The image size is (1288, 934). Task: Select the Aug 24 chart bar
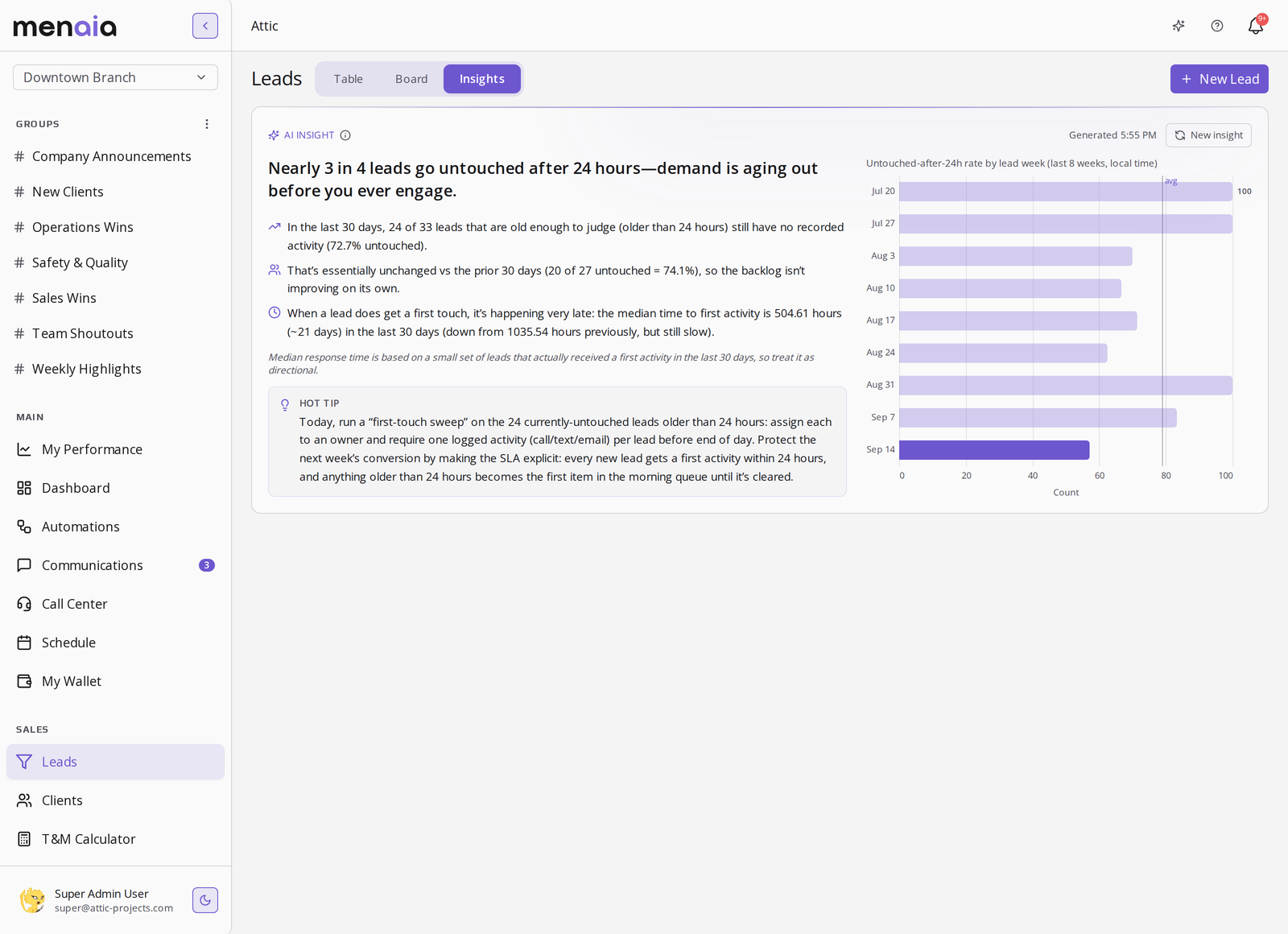(1003, 353)
